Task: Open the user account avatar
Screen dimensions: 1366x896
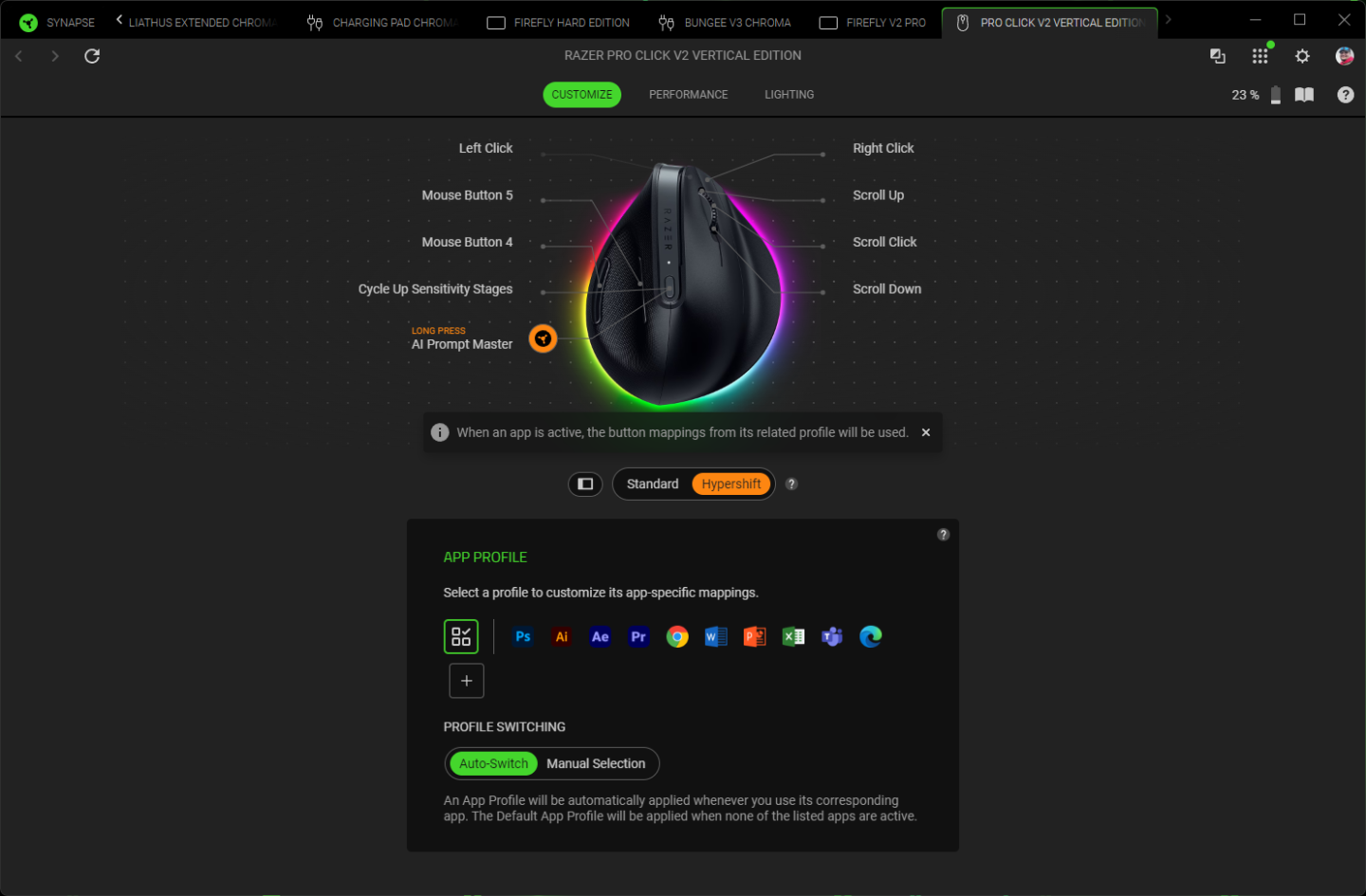Action: tap(1344, 56)
